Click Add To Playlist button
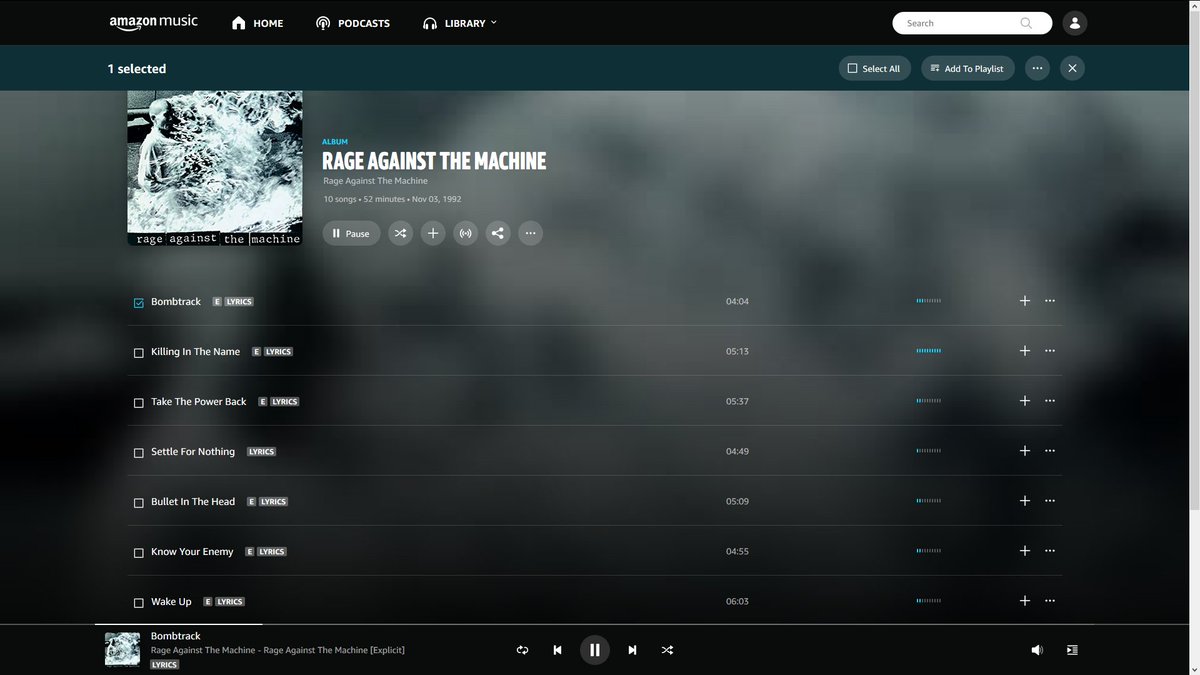 click(x=968, y=68)
